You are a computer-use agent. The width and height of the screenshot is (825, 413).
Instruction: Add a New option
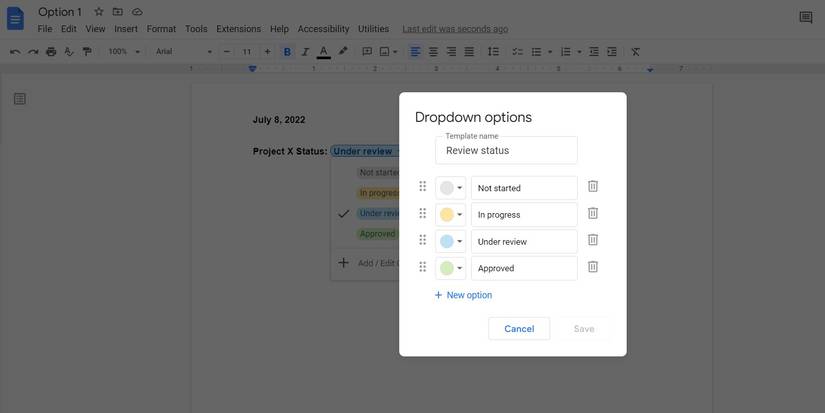[x=463, y=295]
